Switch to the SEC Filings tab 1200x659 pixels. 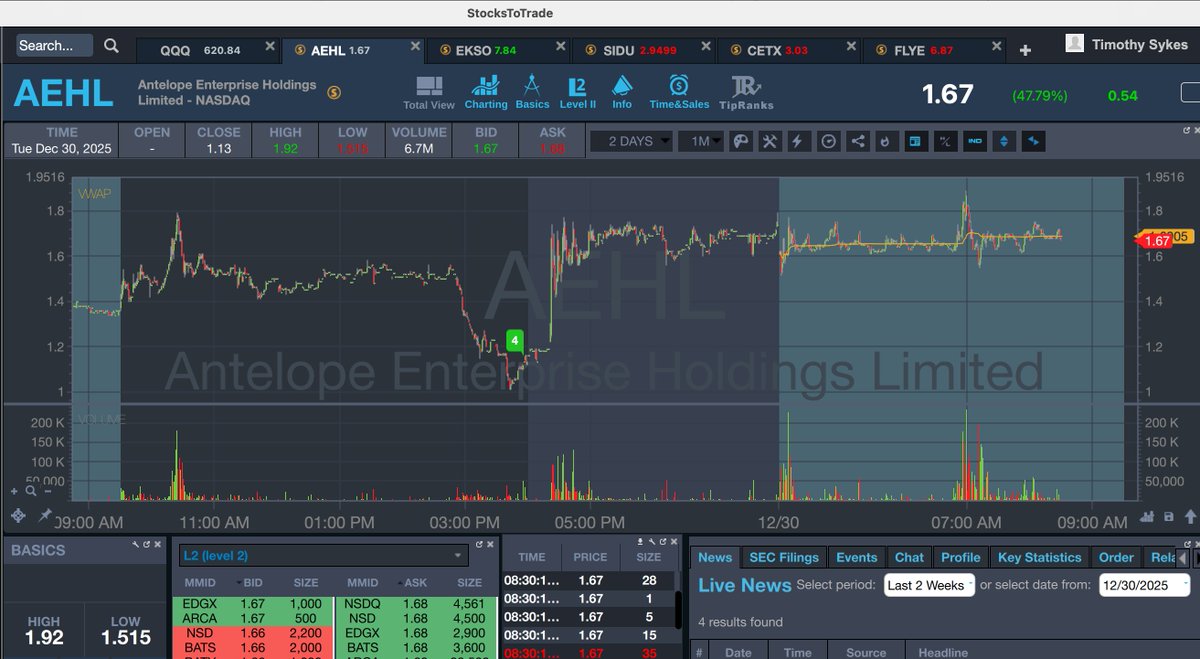click(x=784, y=557)
